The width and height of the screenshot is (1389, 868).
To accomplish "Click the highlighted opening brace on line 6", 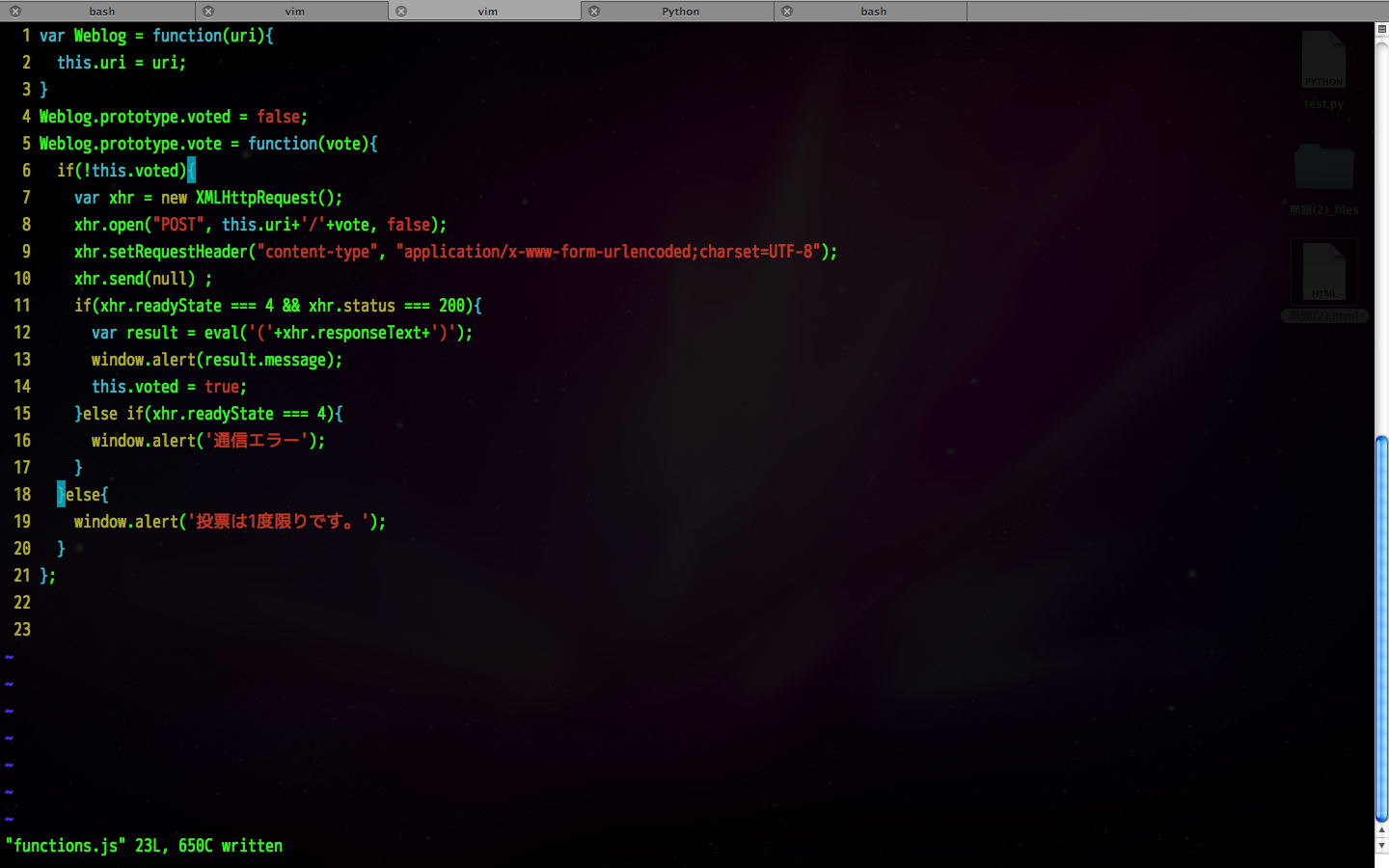I will 191,171.
